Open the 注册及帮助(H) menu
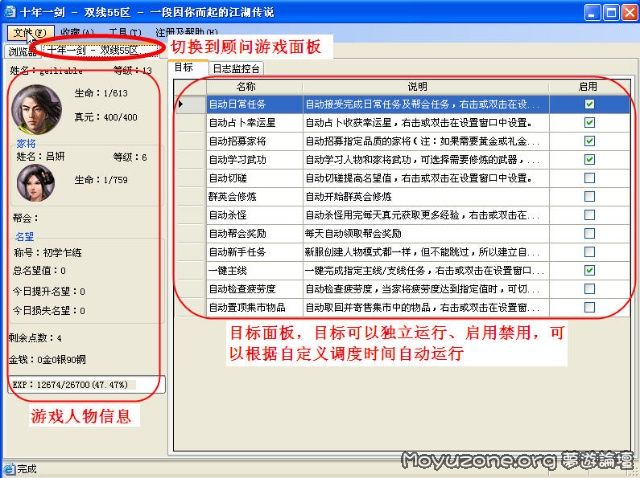The width and height of the screenshot is (640, 478). point(187,32)
